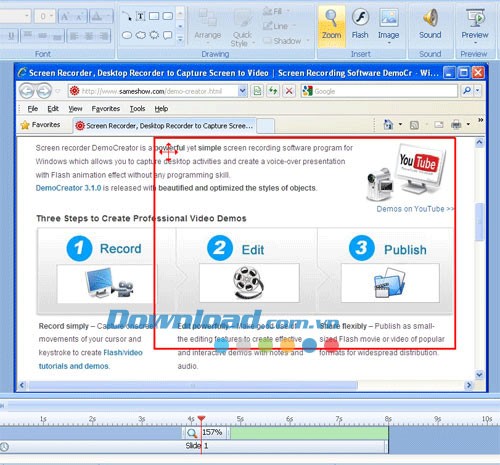Click browser Forward button in recorded window
This screenshot has height=465, width=500.
(x=44, y=91)
